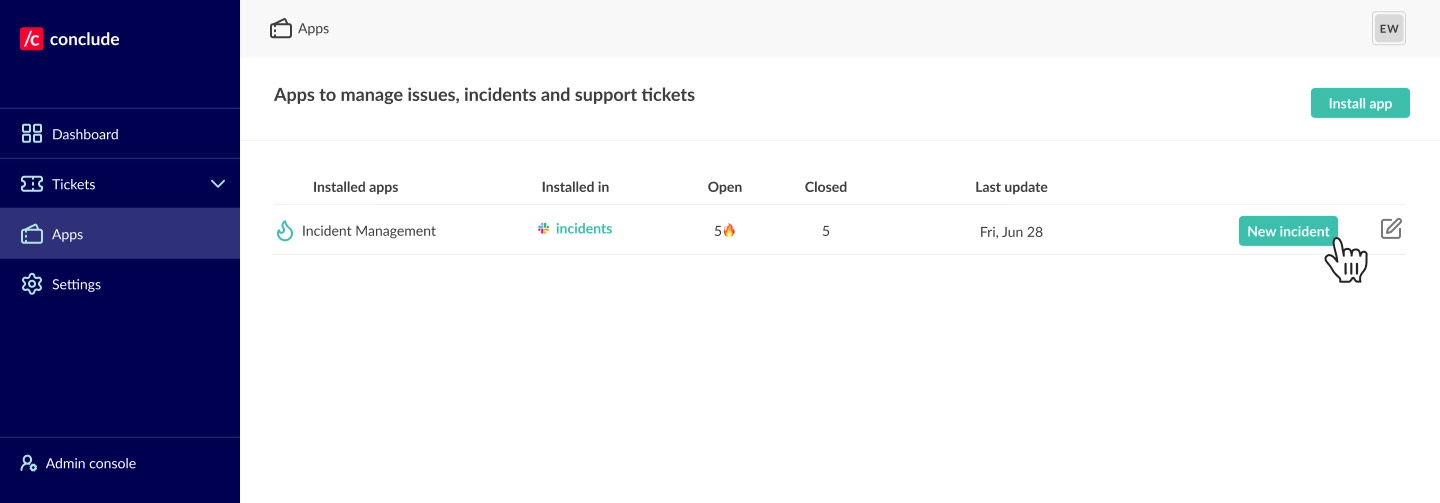The image size is (1440, 503).
Task: Click the Last update column header
Action: [1011, 187]
